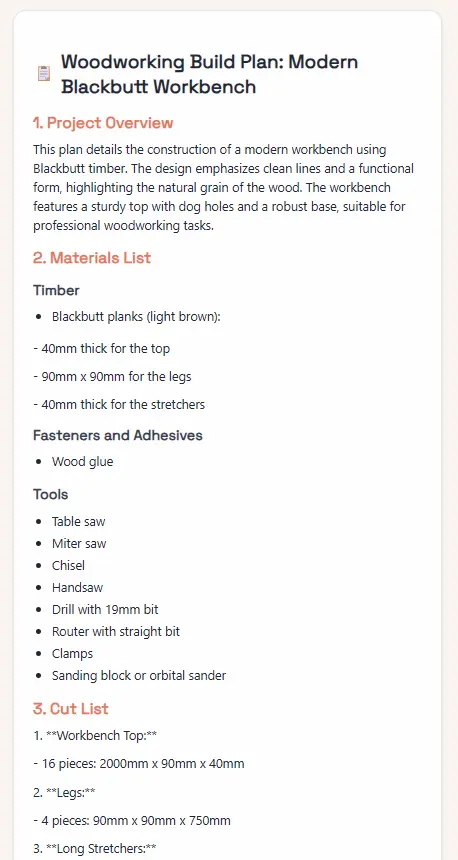Image resolution: width=458 pixels, height=860 pixels.
Task: Click the Router with straight bit item
Action: coord(116,632)
